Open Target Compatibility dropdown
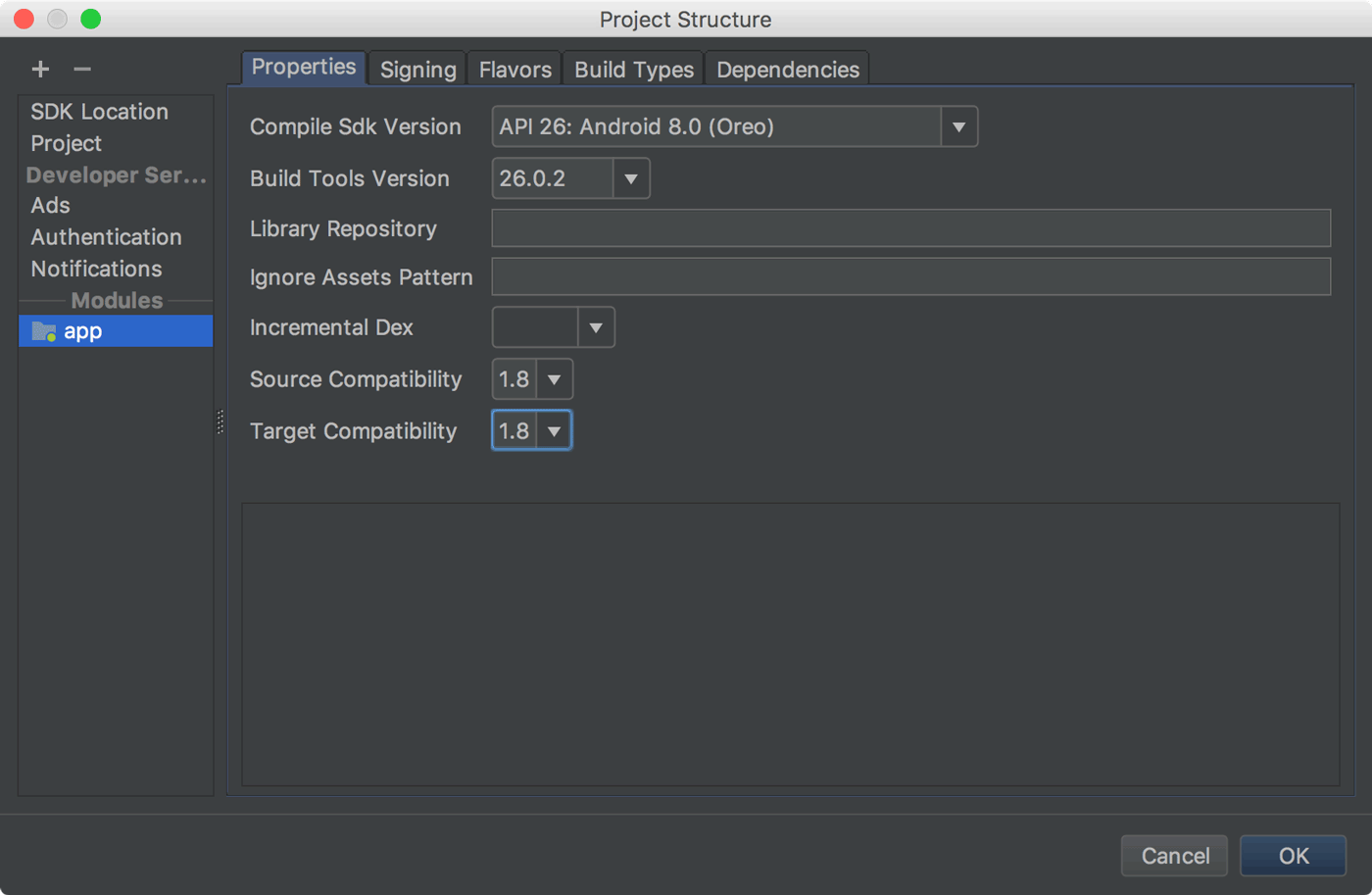 (554, 431)
